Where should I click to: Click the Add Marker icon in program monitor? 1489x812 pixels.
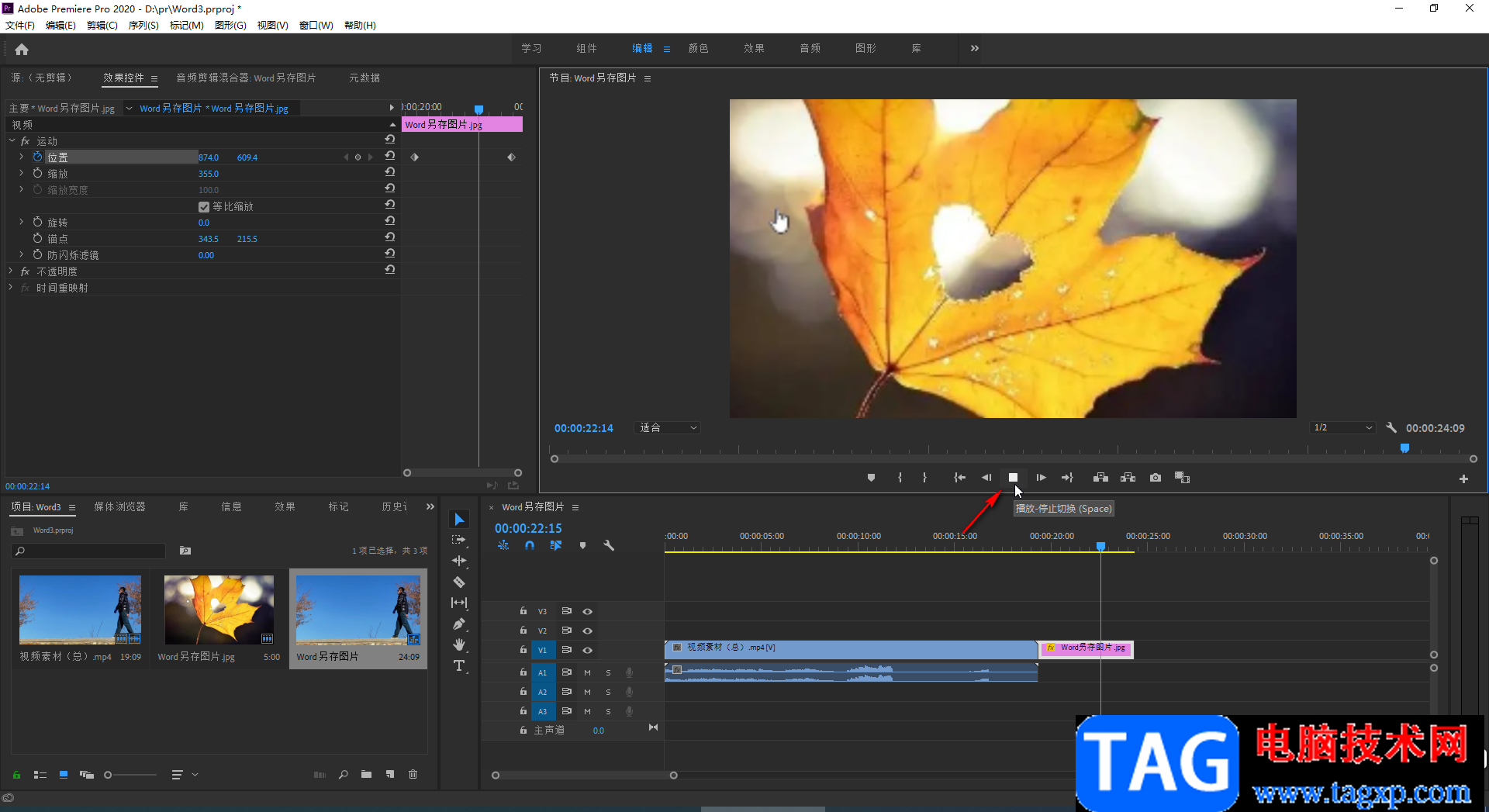(x=871, y=478)
